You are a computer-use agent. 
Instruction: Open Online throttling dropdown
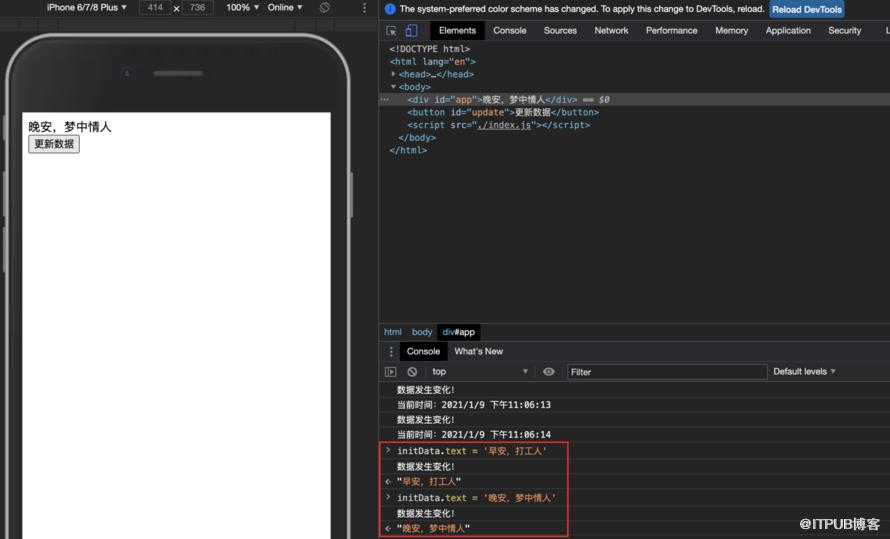tap(285, 7)
